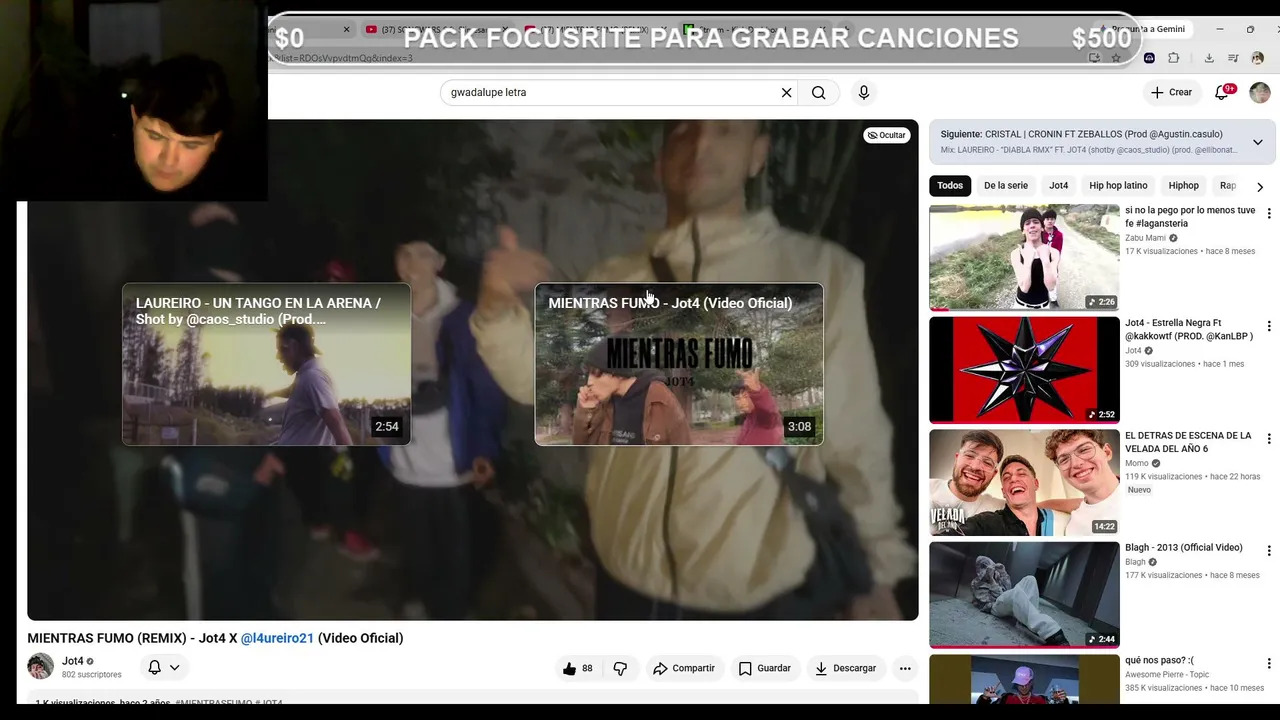Open the Velada del Año thumbnail

click(1024, 483)
